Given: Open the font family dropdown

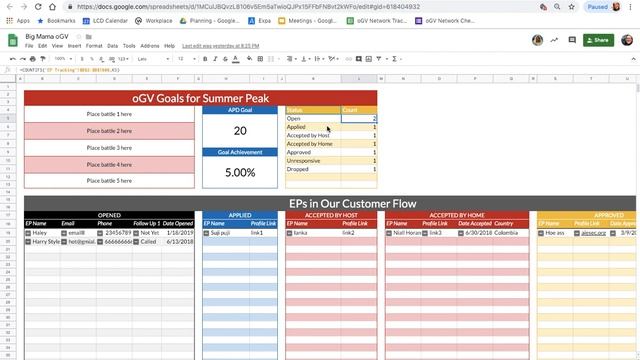Looking at the screenshot, I should pyautogui.click(x=153, y=59).
